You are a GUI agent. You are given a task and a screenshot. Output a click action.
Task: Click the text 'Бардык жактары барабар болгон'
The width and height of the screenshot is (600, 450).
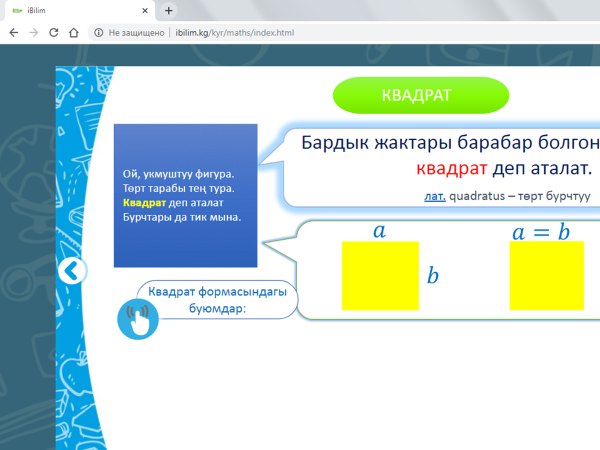click(450, 142)
